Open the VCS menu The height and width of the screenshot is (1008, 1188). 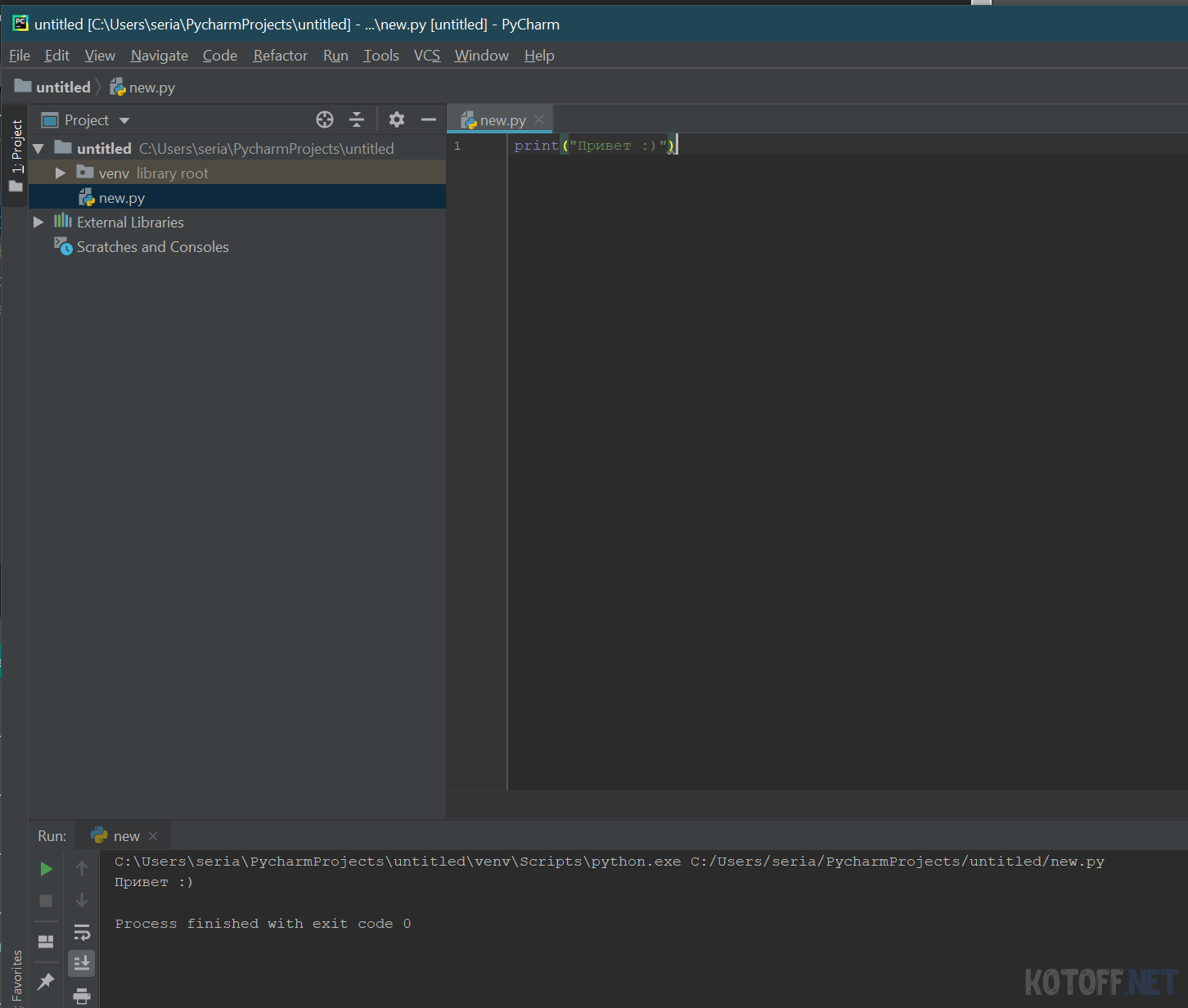(x=426, y=56)
